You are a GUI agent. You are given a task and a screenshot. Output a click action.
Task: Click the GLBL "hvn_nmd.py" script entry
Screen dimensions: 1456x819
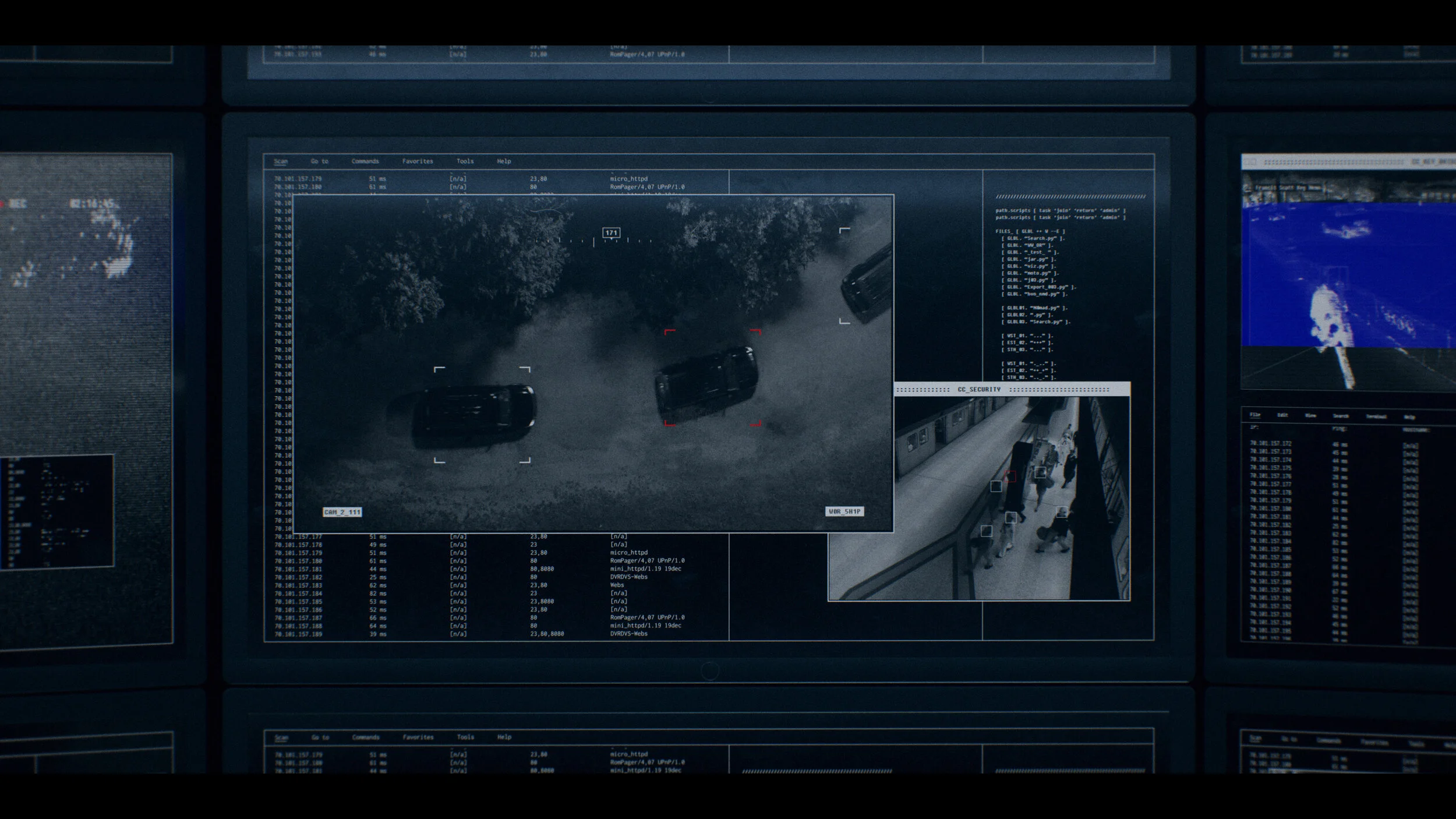[x=1034, y=294]
